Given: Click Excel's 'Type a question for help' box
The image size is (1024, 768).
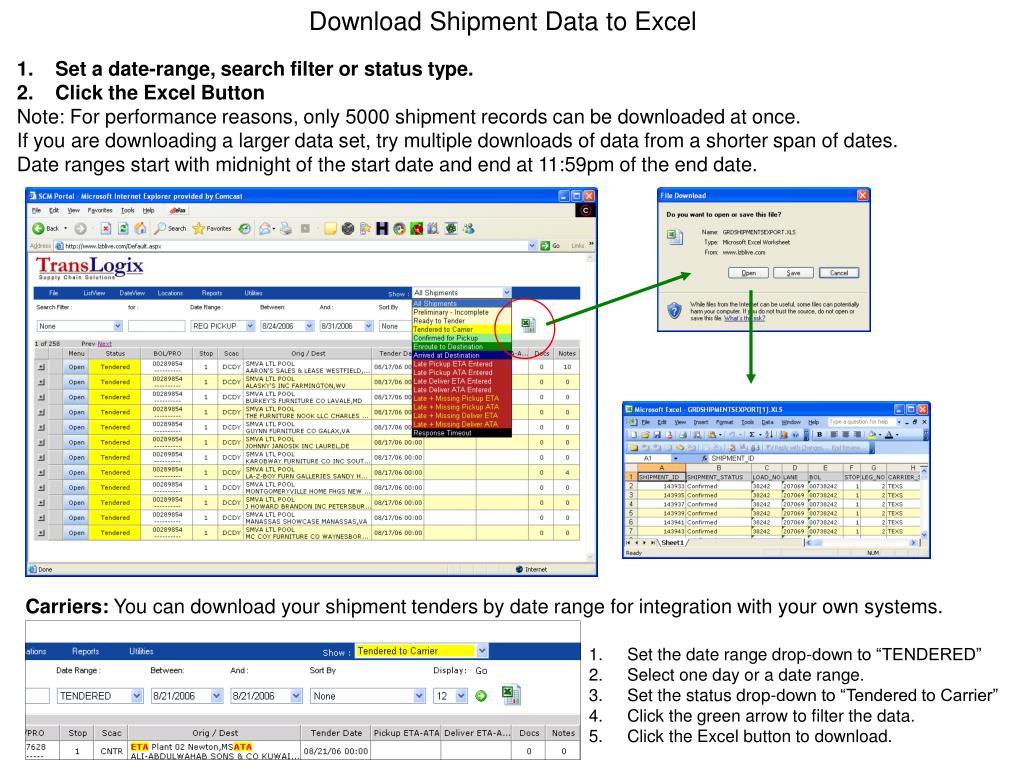Looking at the screenshot, I should 862,422.
